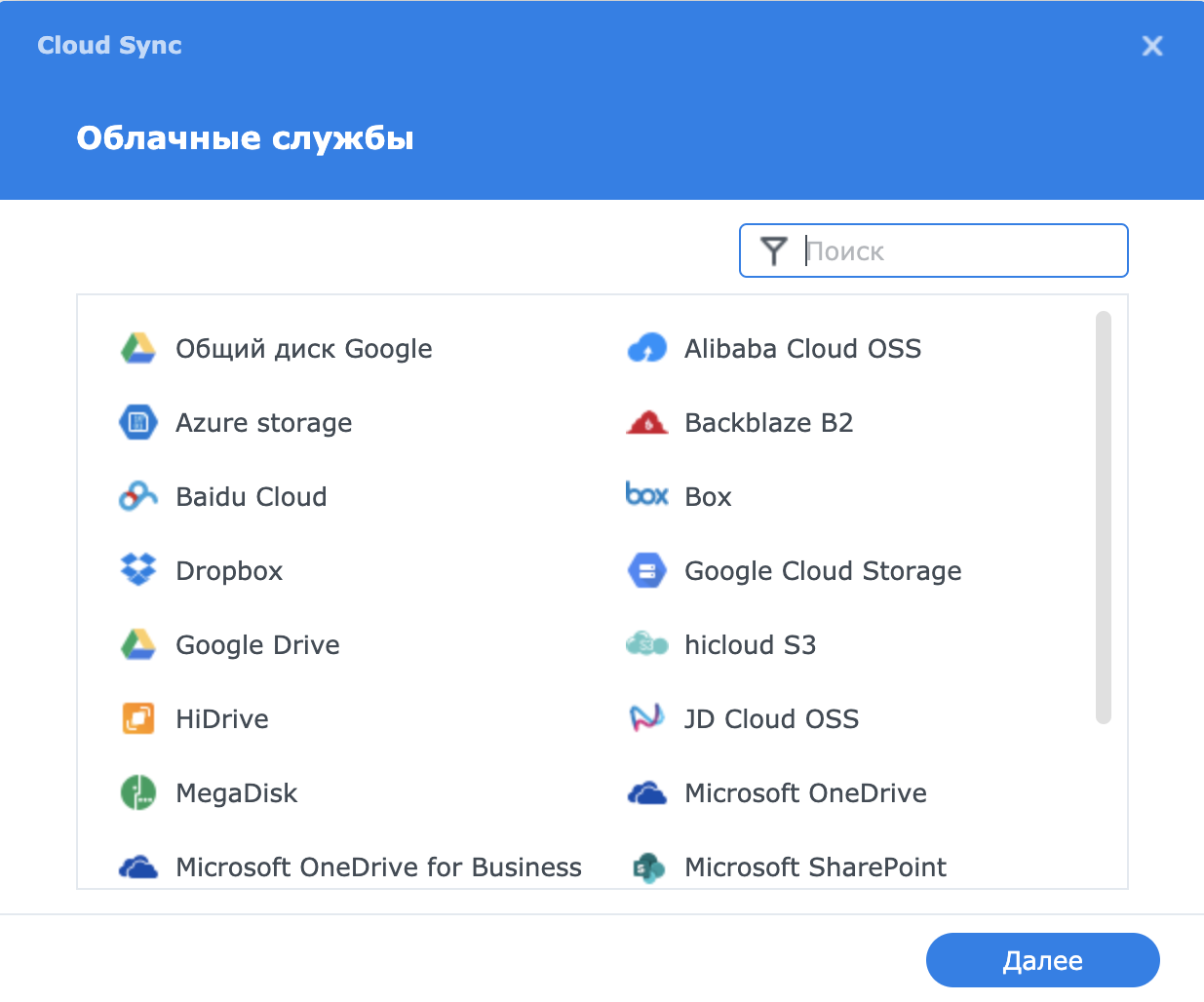1204x1002 pixels.
Task: Choose the Backblaze B2 flame icon
Action: [646, 422]
